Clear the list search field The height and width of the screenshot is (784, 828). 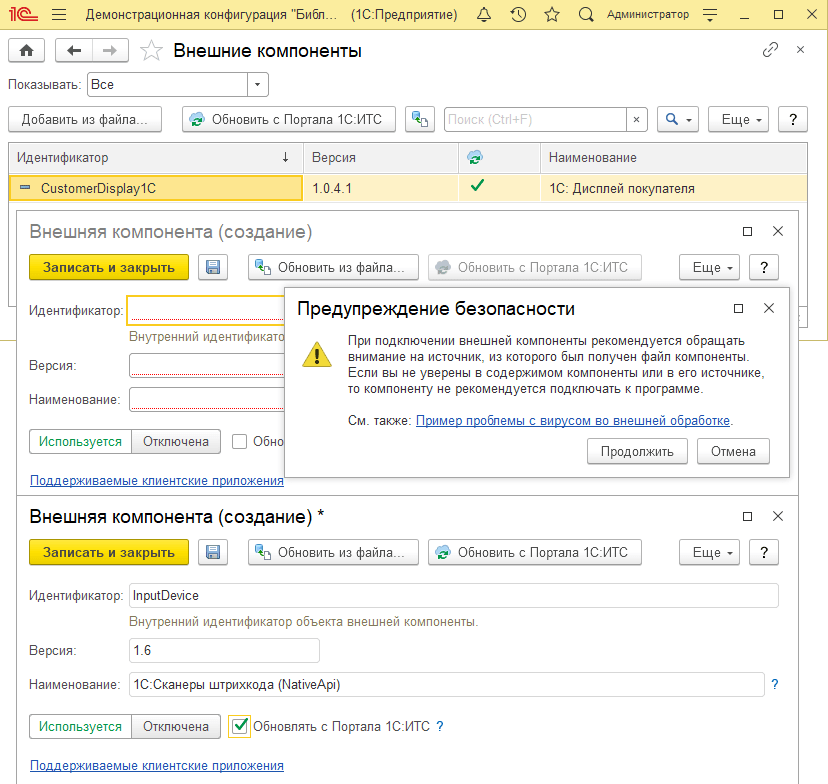coord(636,119)
